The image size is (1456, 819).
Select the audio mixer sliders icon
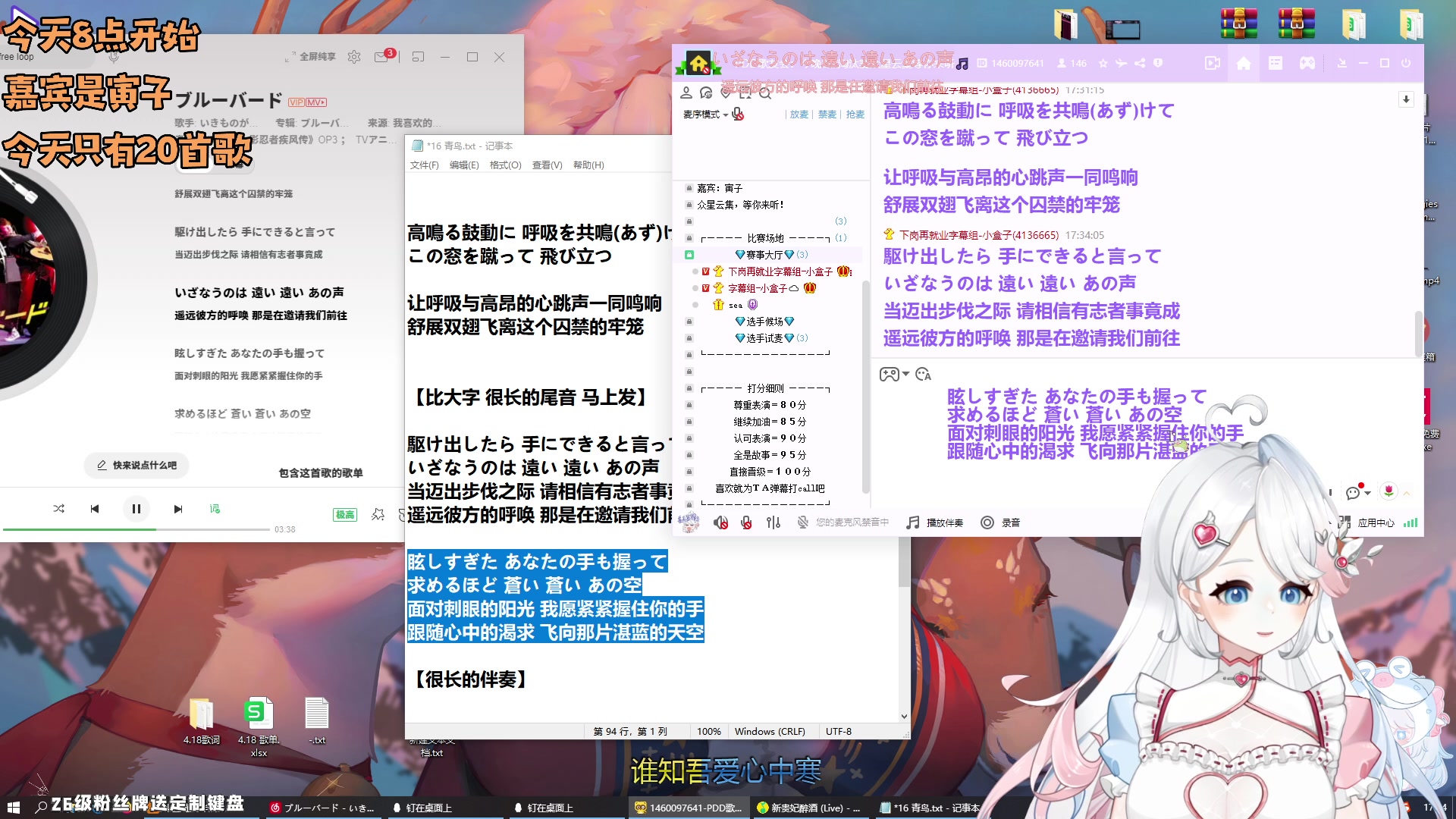tap(773, 522)
